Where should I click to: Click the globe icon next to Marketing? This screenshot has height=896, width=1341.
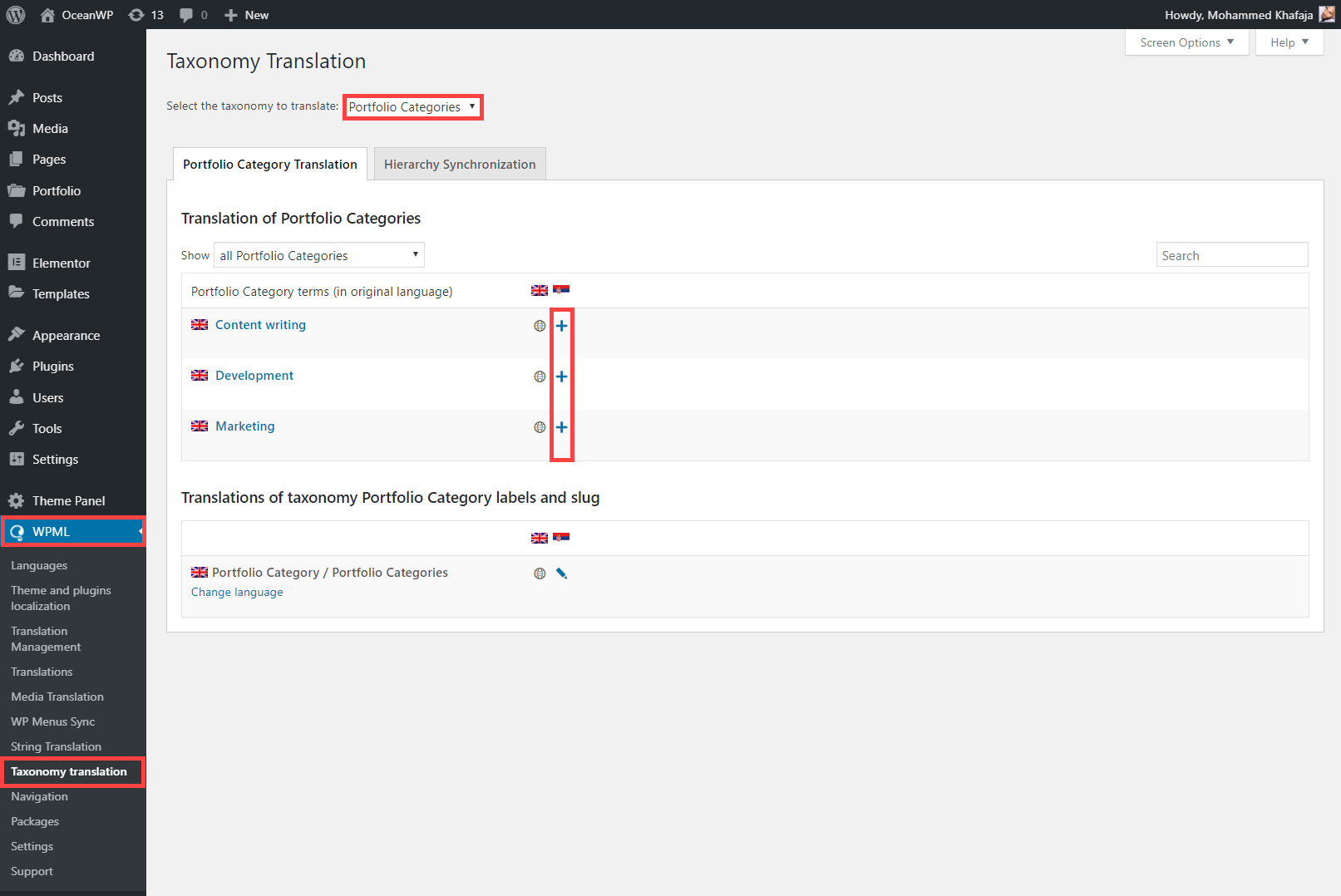tap(540, 427)
